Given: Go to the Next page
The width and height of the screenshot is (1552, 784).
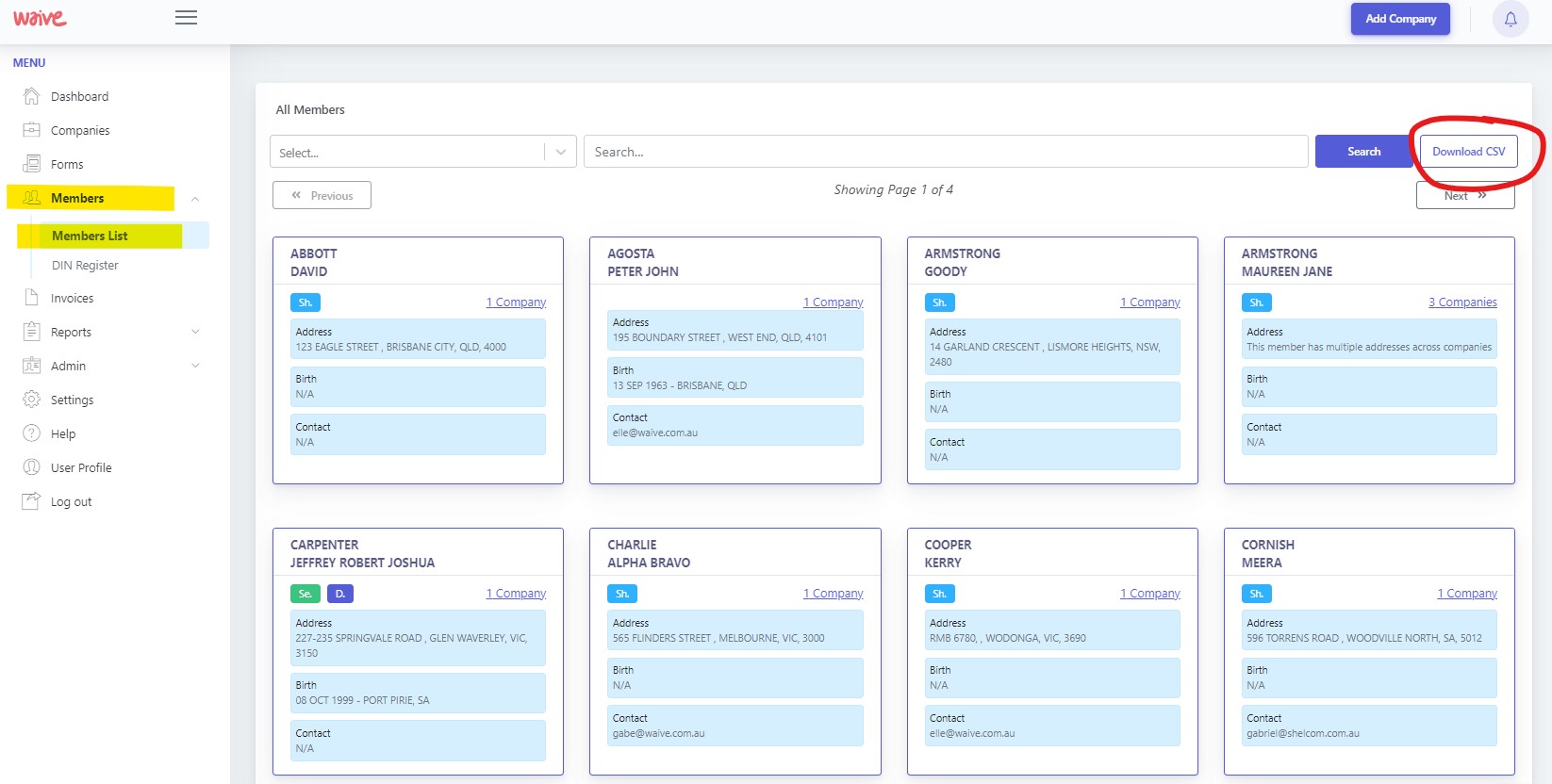Looking at the screenshot, I should tap(1465, 196).
